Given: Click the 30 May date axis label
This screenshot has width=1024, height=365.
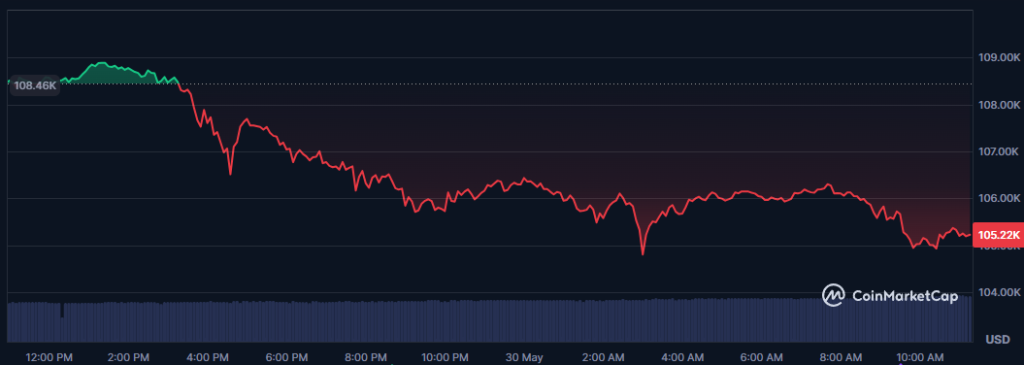Looking at the screenshot, I should pos(524,357).
